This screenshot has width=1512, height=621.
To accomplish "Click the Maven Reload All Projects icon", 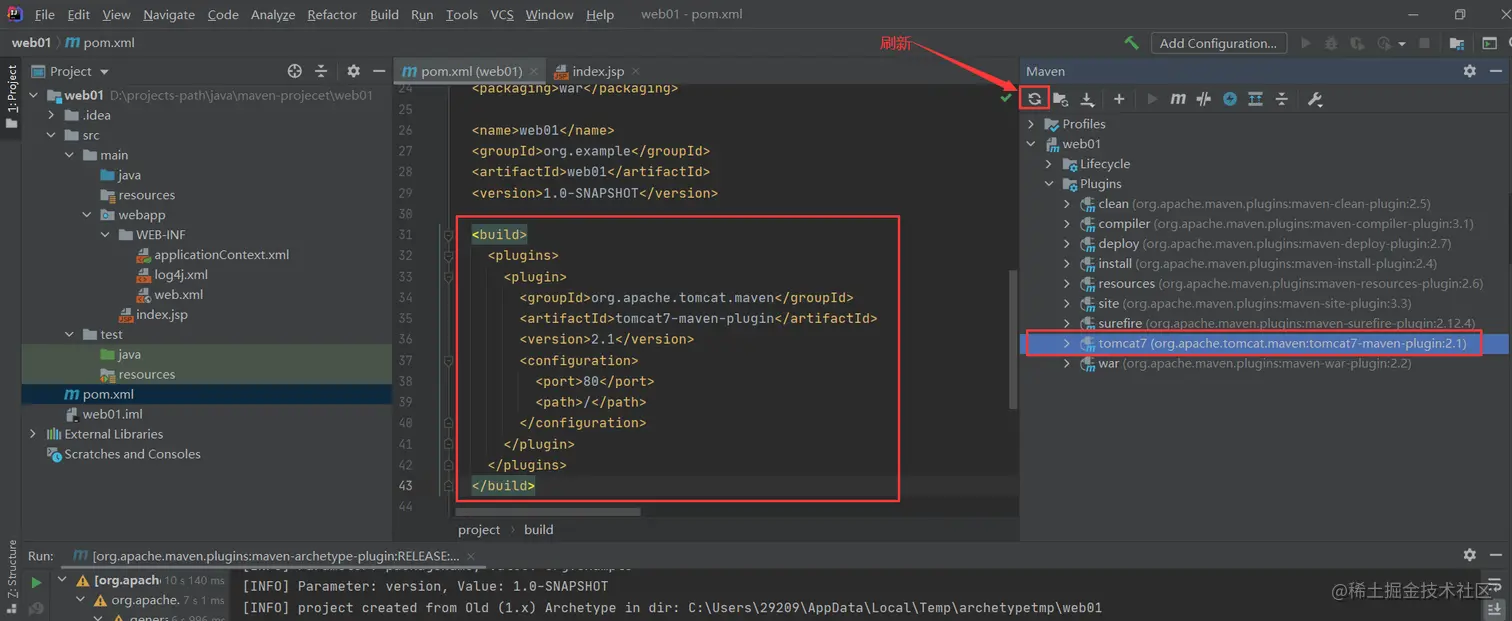I will click(1034, 99).
